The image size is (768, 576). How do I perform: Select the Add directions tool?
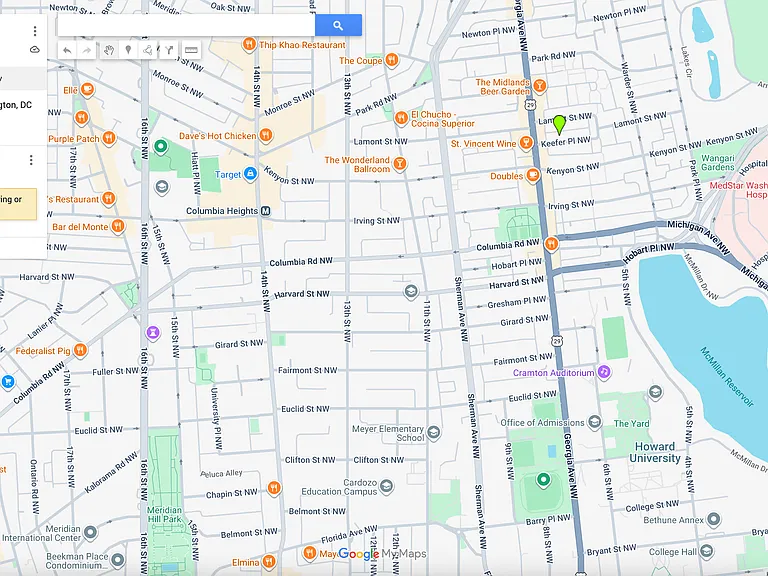click(x=169, y=50)
